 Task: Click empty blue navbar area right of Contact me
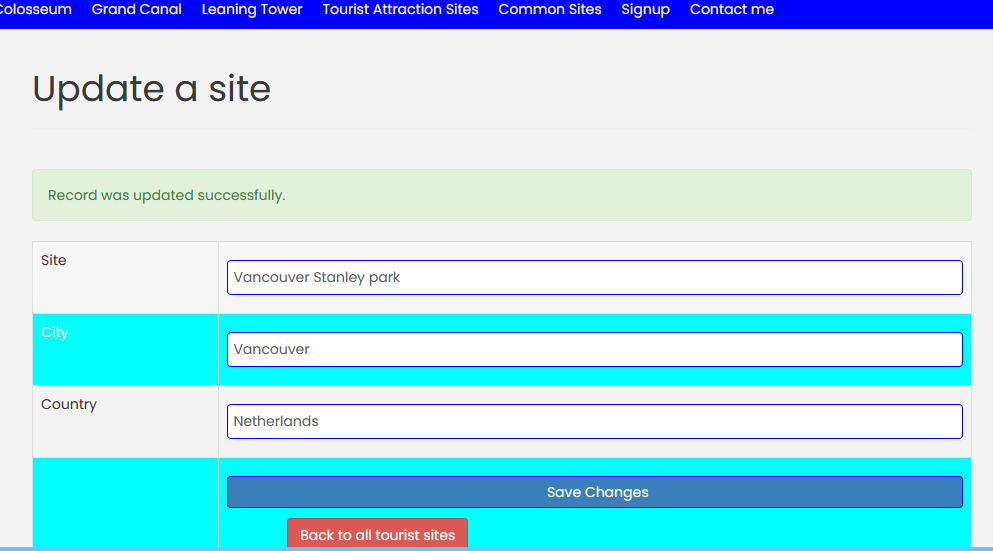[x=880, y=12]
